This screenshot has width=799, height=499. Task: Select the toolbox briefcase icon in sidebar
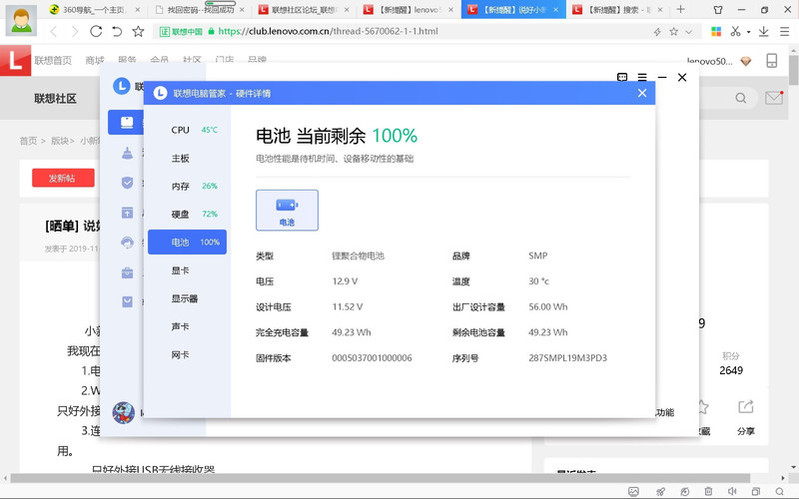[x=127, y=273]
